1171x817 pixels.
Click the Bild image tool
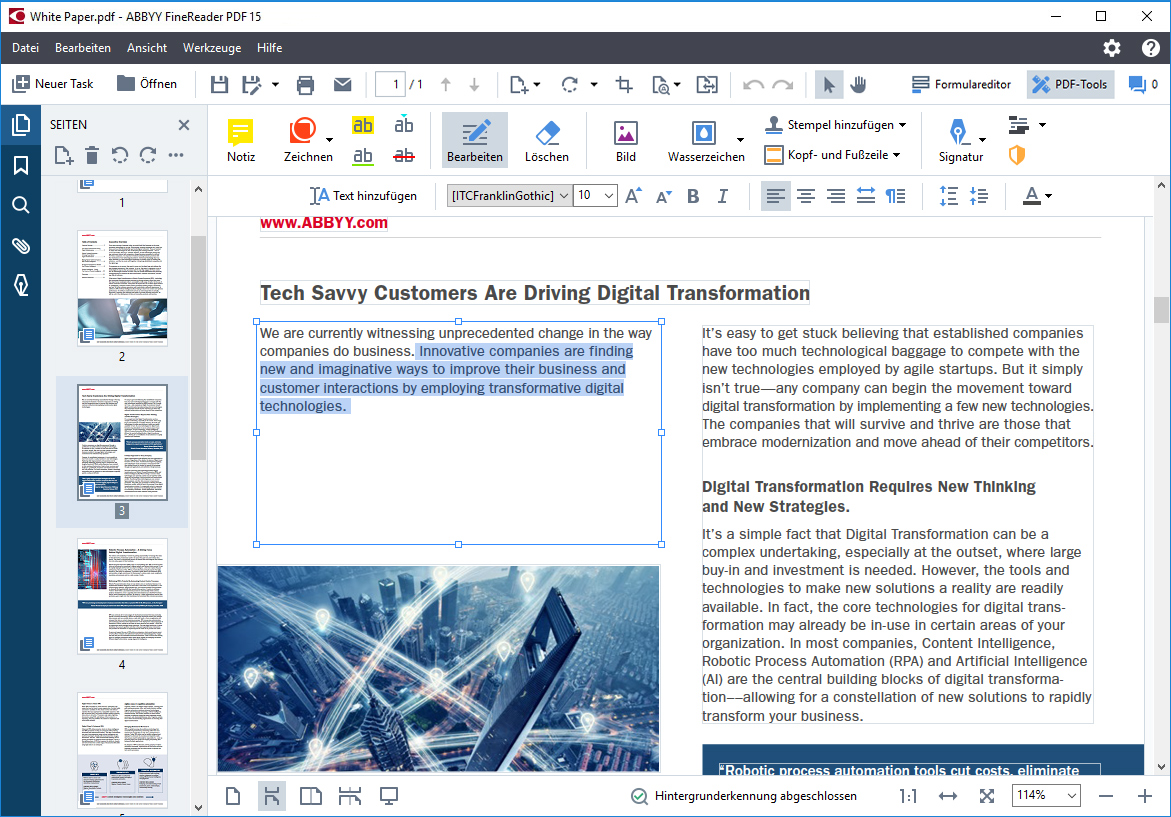coord(626,140)
